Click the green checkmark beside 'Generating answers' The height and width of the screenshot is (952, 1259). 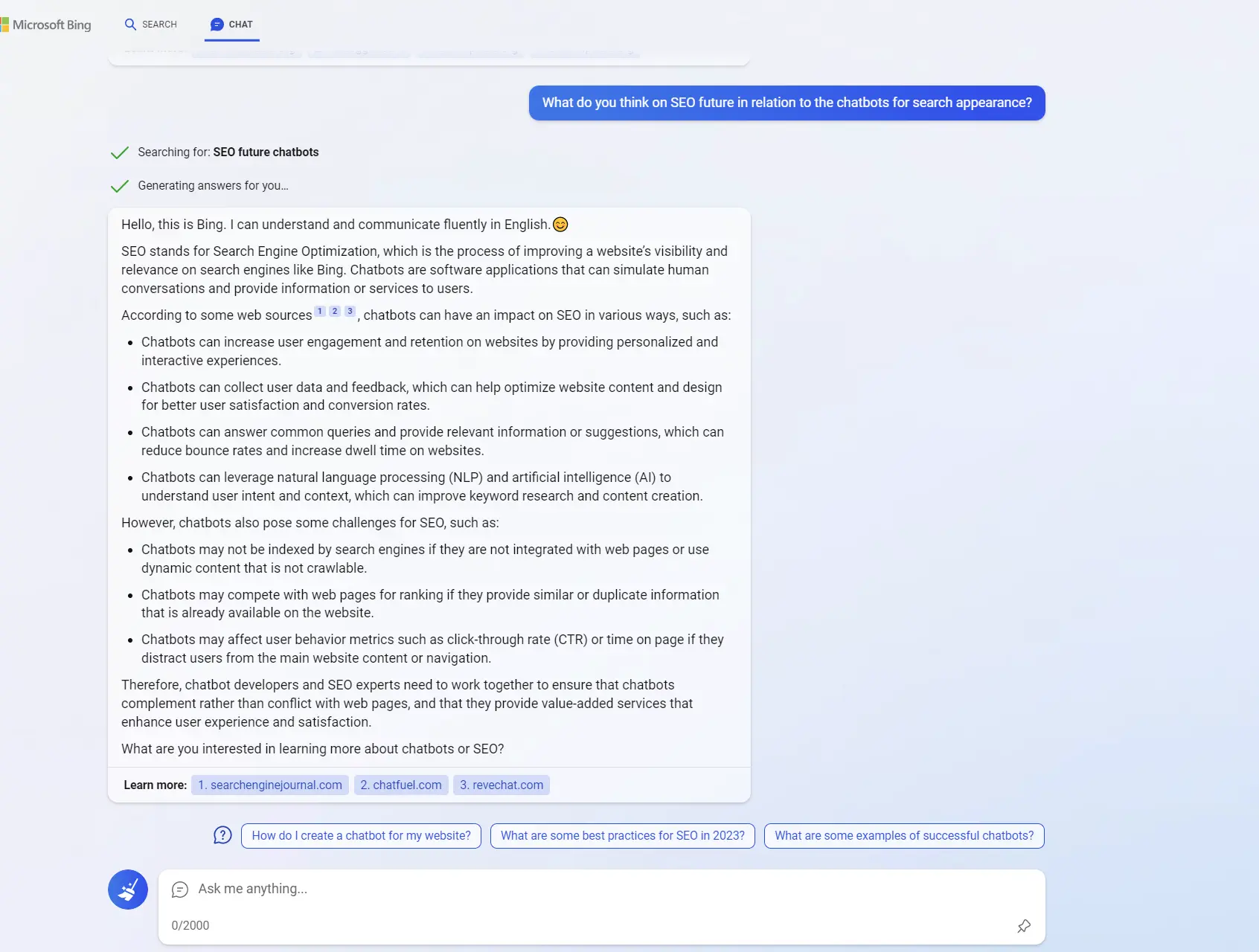[120, 186]
